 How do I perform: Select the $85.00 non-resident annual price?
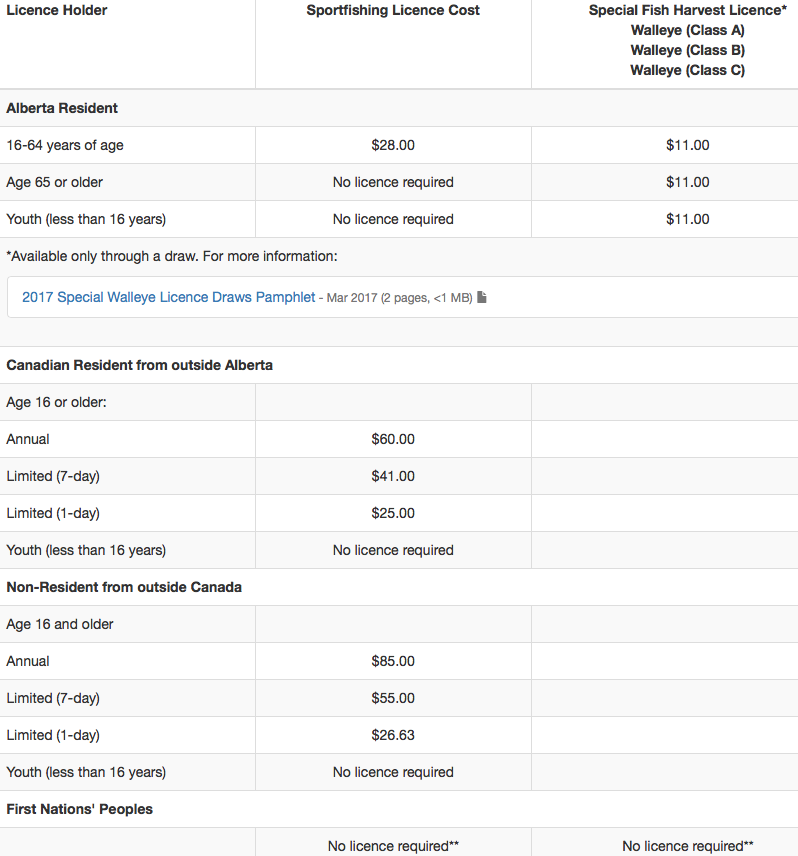(393, 661)
